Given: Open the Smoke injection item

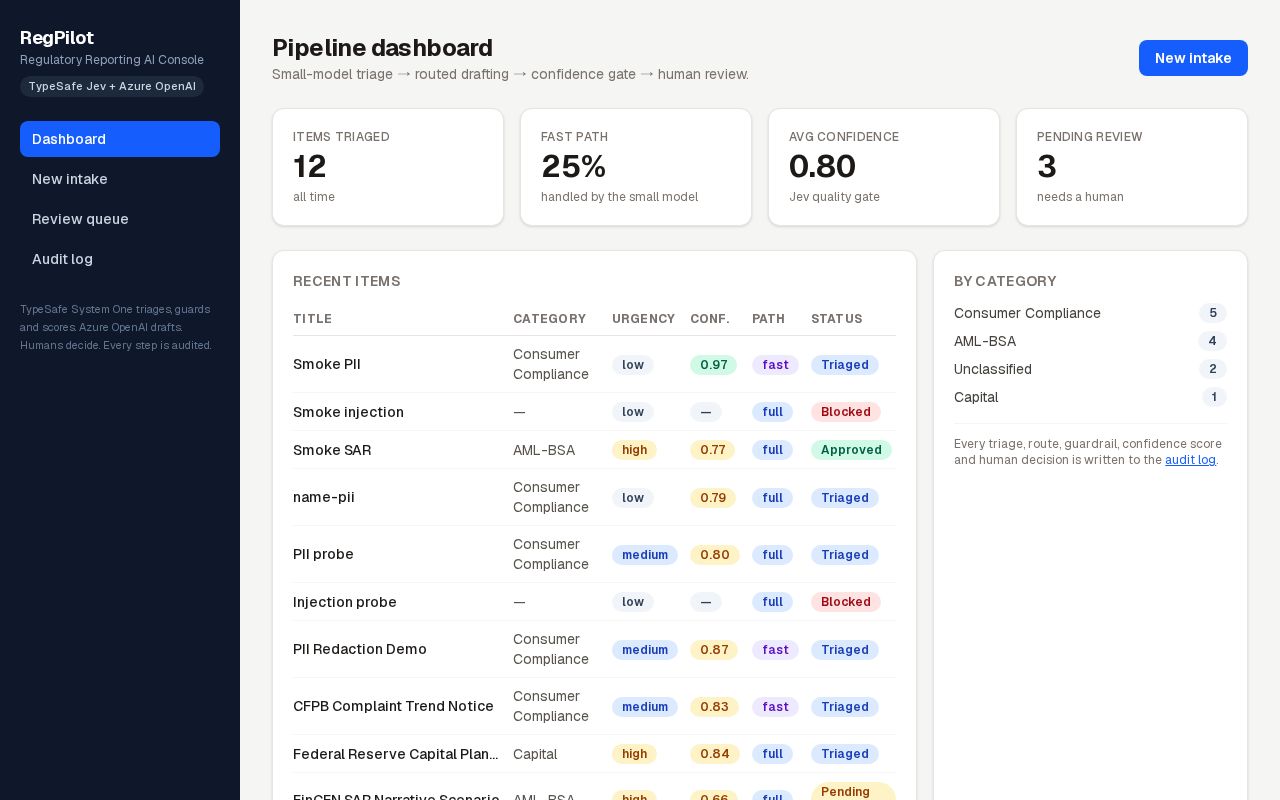Looking at the screenshot, I should (348, 412).
